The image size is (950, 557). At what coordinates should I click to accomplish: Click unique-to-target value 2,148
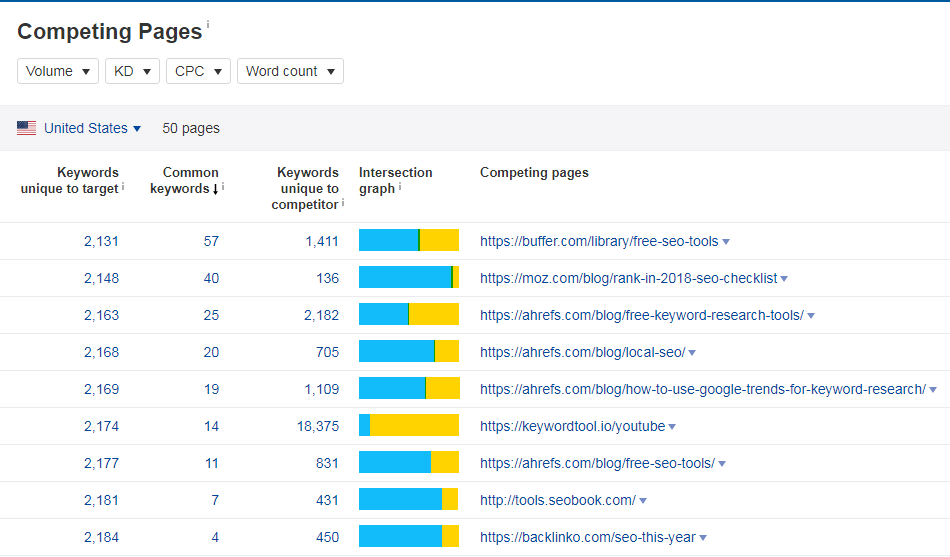click(x=101, y=278)
